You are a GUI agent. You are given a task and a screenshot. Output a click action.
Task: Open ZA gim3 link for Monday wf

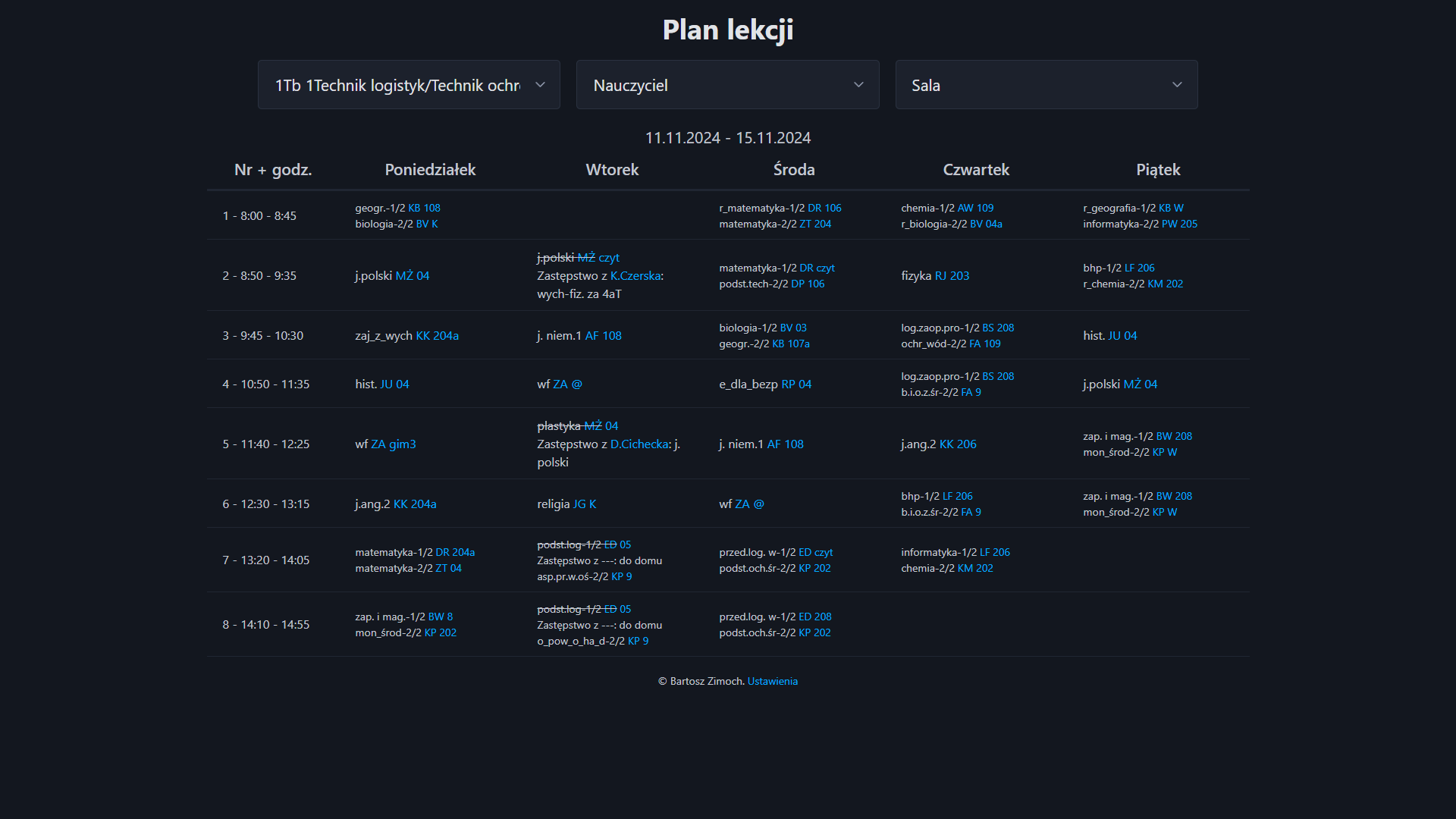392,444
